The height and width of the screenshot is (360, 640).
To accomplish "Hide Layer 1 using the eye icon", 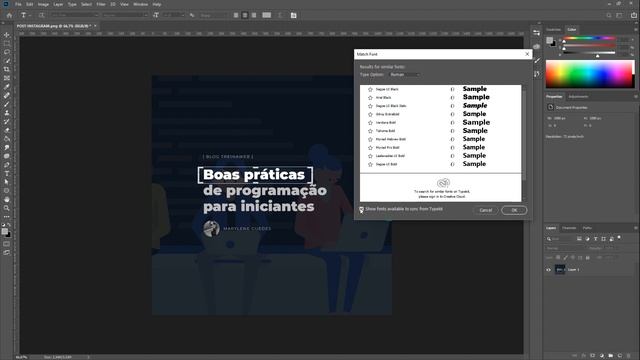I will tap(548, 270).
